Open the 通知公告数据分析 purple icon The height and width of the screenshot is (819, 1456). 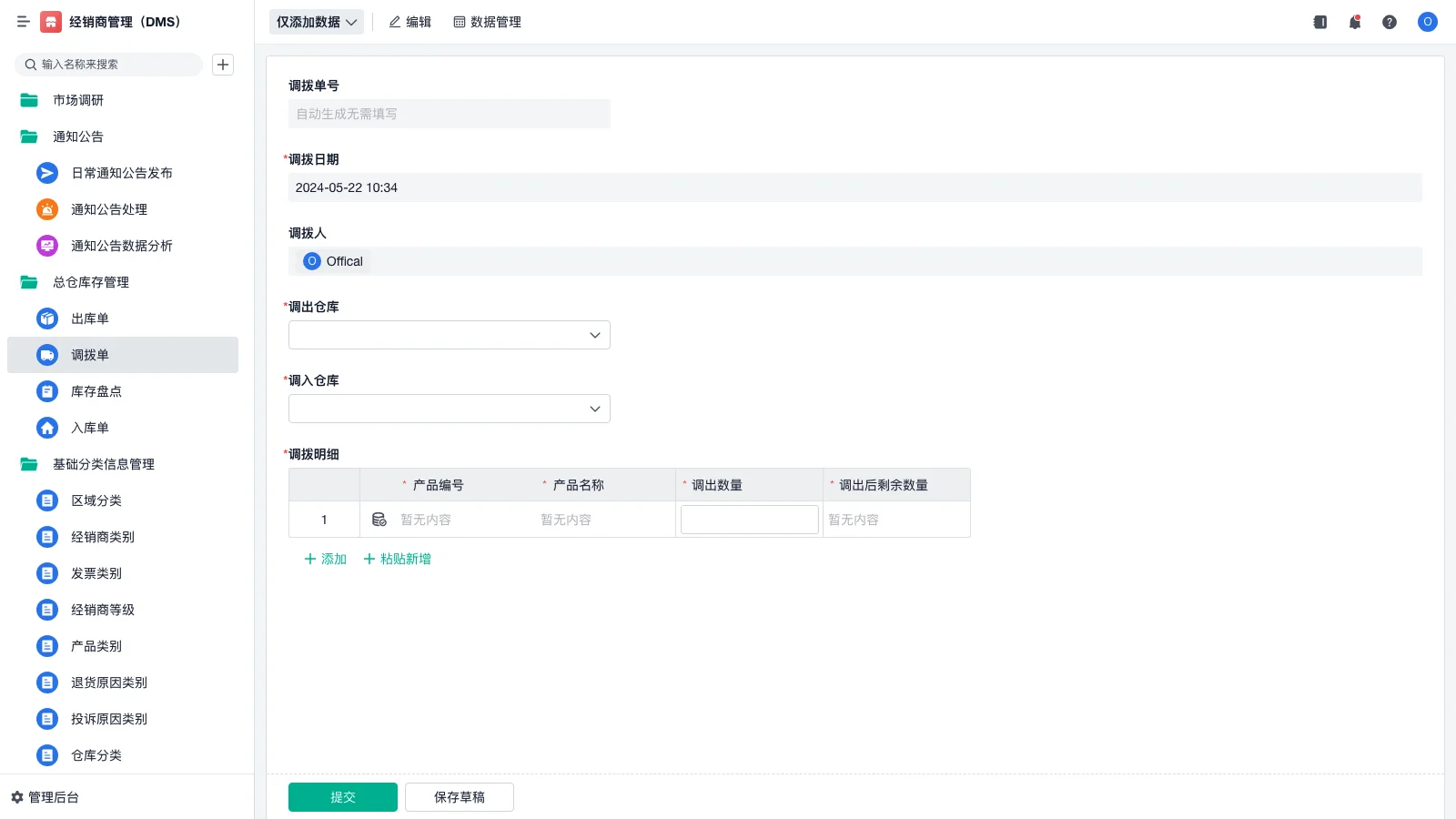[x=46, y=245]
